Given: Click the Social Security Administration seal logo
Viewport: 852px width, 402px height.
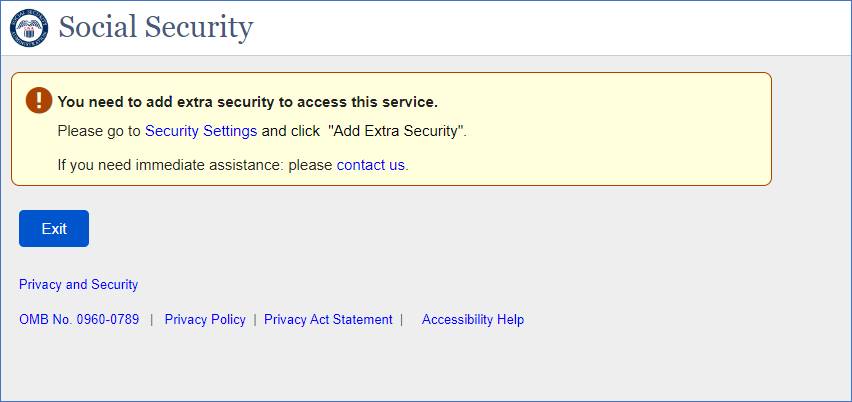Looking at the screenshot, I should [x=29, y=28].
